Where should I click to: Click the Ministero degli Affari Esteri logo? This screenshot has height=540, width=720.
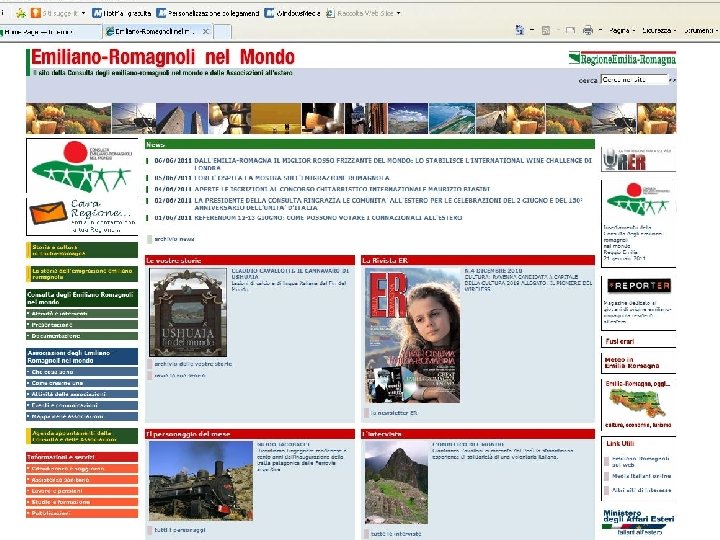click(638, 521)
